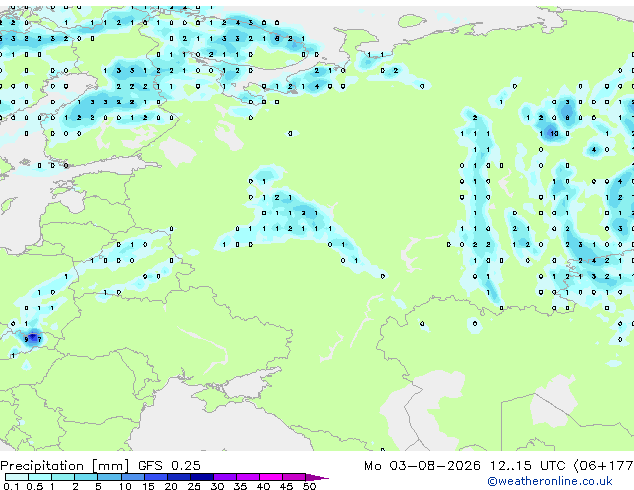The image size is (634, 490).
Task: Click the legend label '25'
Action: point(194,486)
